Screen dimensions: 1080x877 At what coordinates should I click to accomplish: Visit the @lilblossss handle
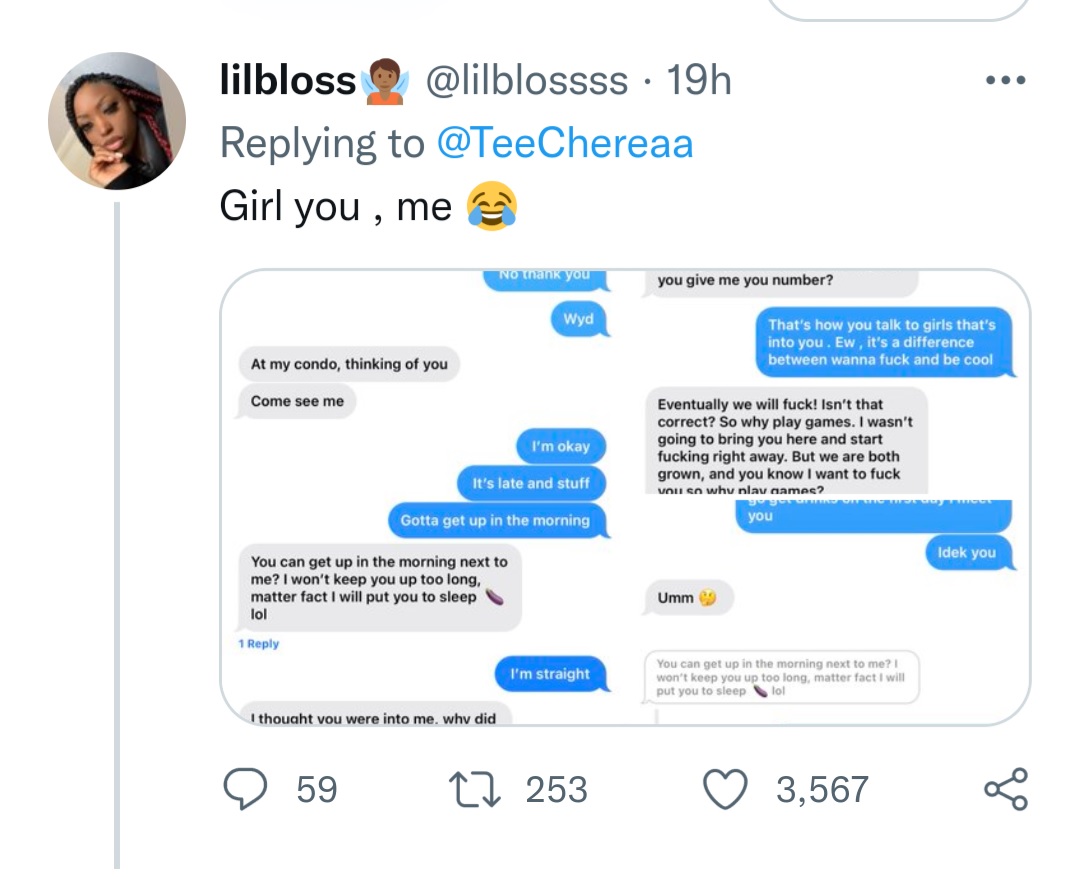click(528, 82)
